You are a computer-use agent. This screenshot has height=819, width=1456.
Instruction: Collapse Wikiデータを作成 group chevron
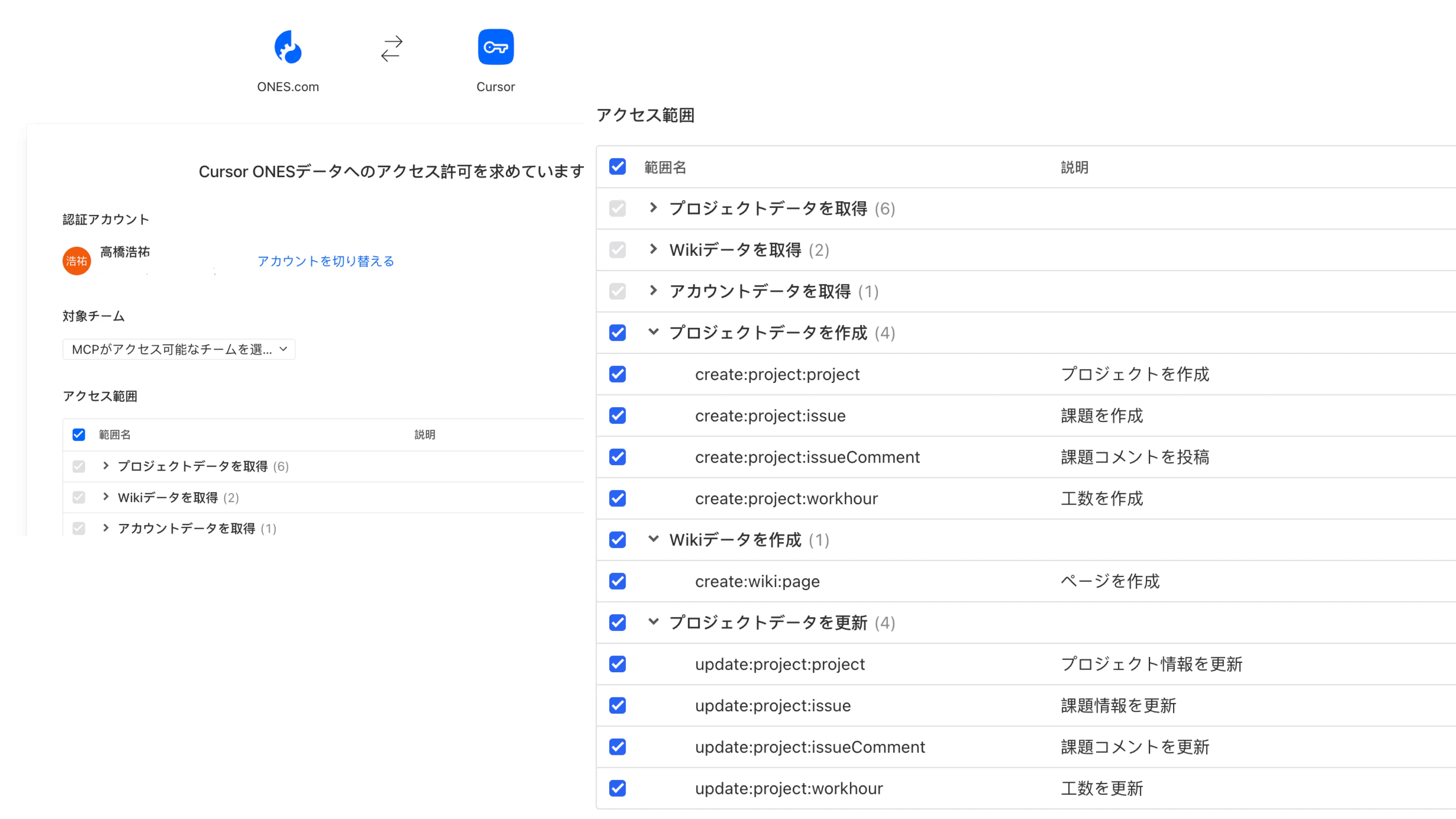tap(653, 539)
